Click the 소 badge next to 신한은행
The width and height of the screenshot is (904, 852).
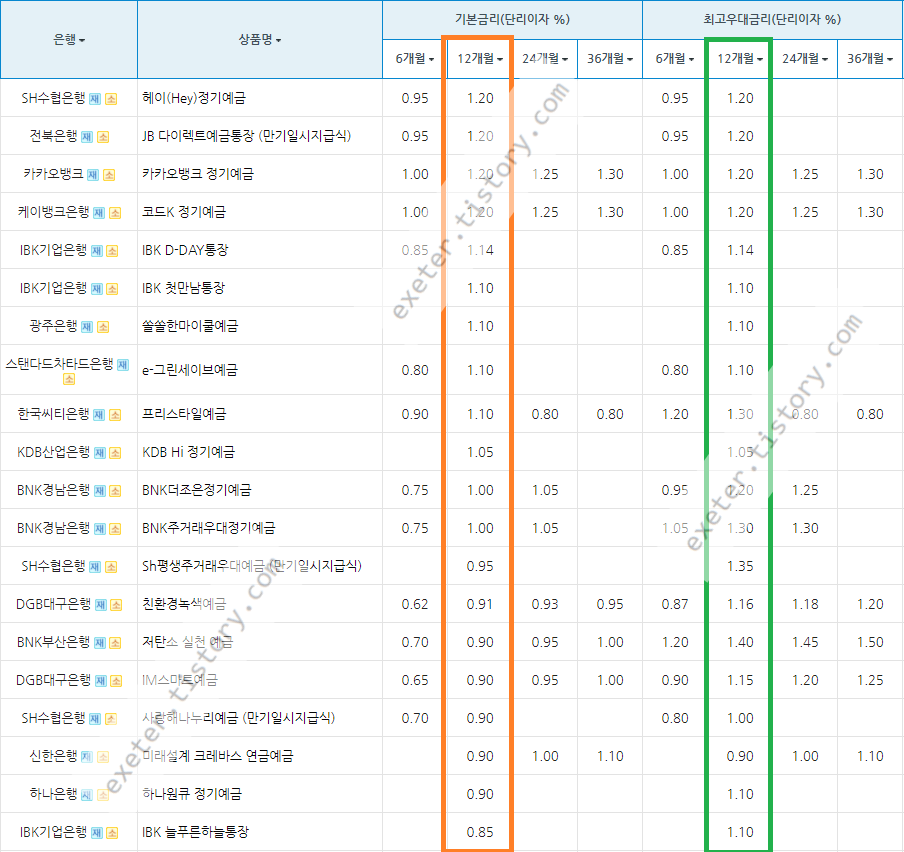103,757
